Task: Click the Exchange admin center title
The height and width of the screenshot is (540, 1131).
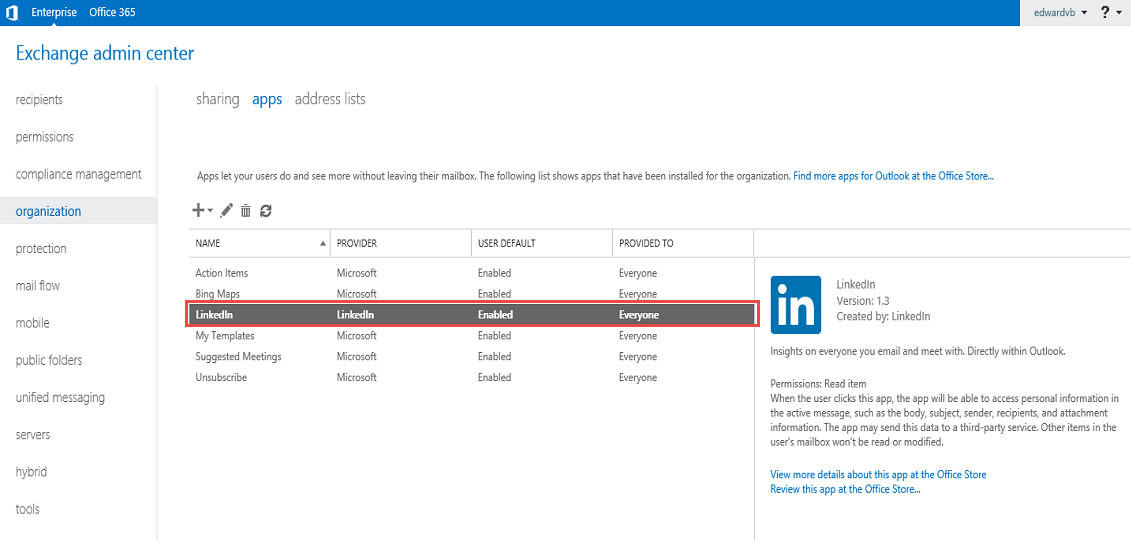Action: point(105,53)
